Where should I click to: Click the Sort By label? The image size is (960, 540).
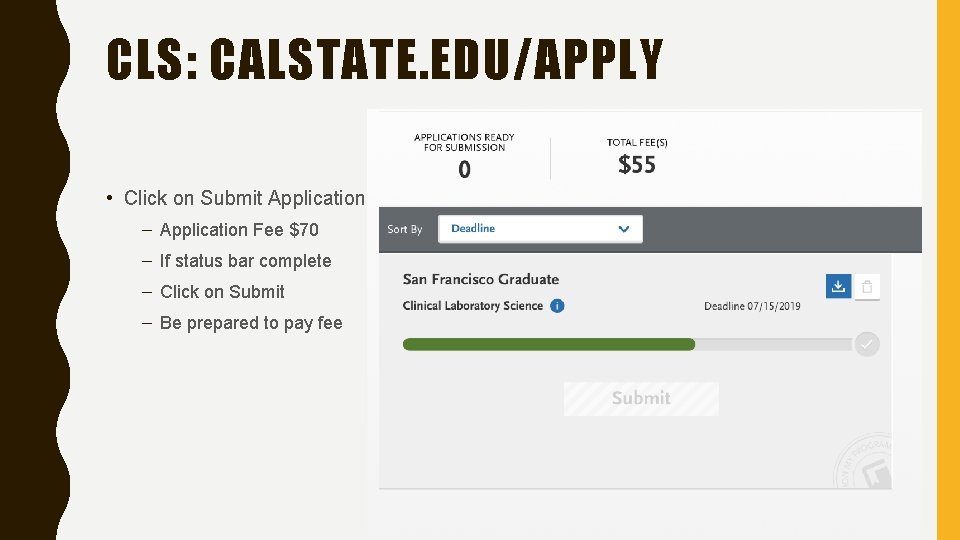pos(405,229)
